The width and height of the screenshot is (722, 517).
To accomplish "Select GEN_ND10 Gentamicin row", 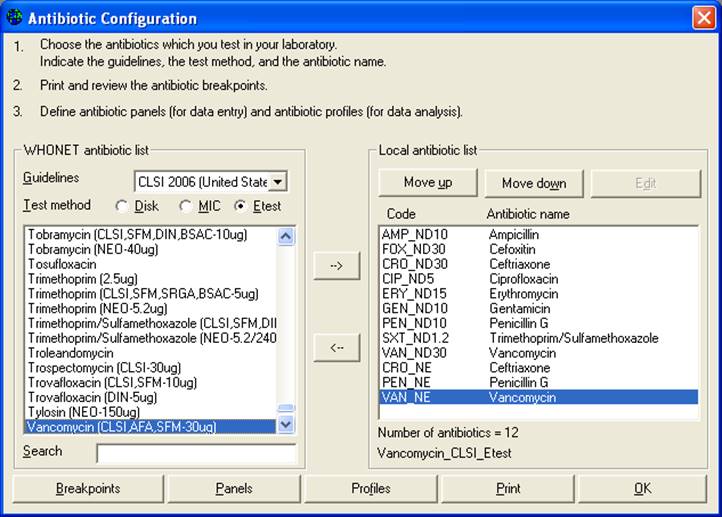I will click(x=539, y=308).
